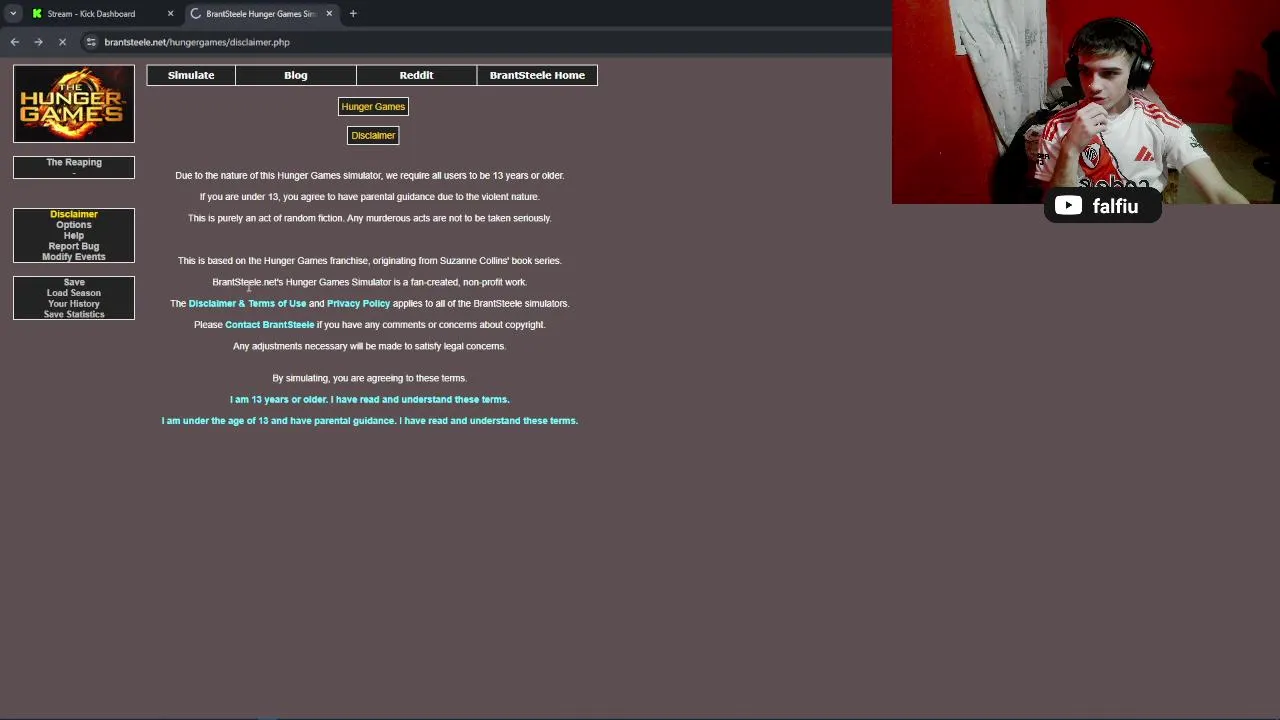The image size is (1280, 720).
Task: Select Disclaimer in the sidebar
Action: pos(74,214)
